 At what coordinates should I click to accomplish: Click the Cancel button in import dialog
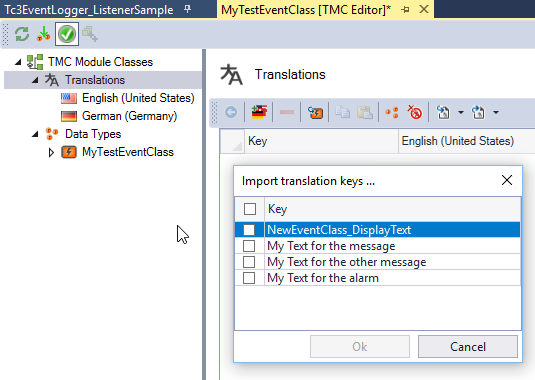(468, 347)
